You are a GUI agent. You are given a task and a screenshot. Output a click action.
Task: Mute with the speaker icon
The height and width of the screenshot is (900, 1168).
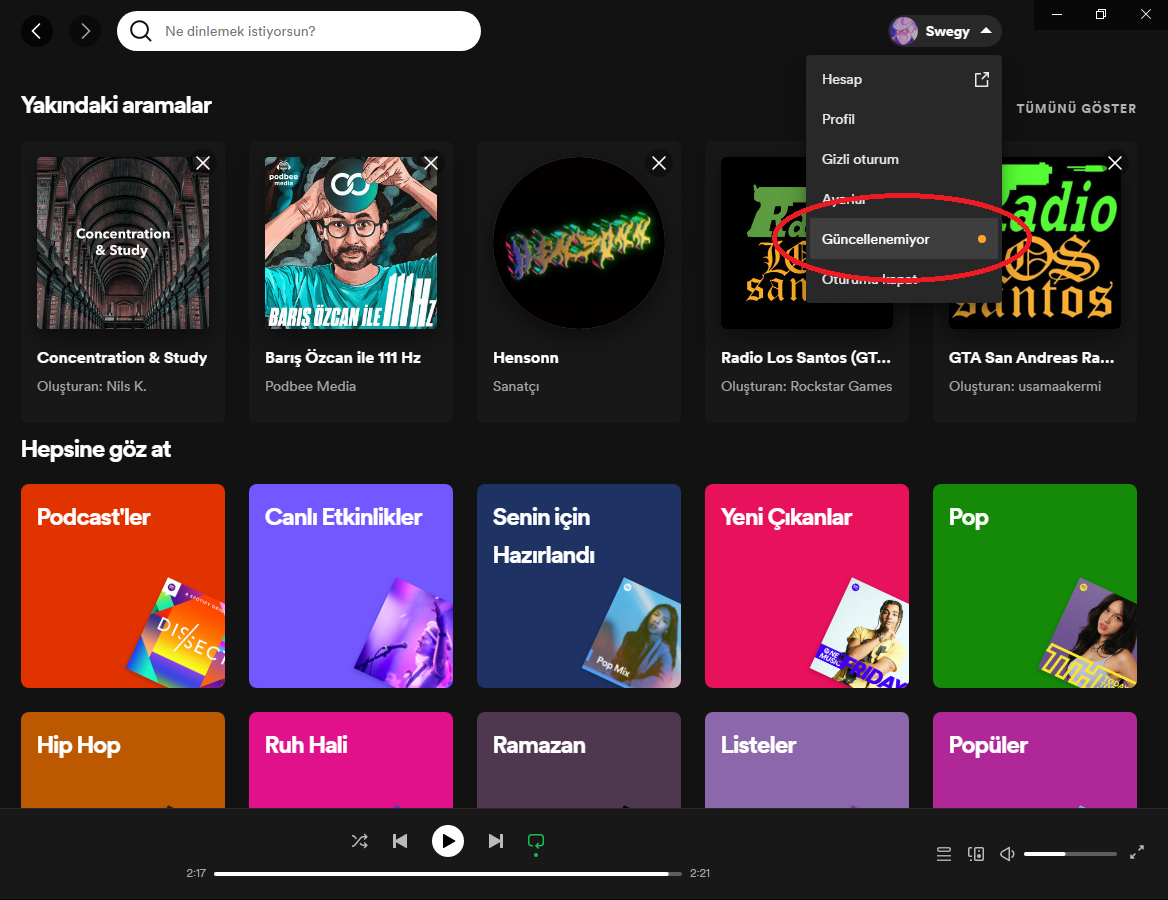(x=1007, y=854)
